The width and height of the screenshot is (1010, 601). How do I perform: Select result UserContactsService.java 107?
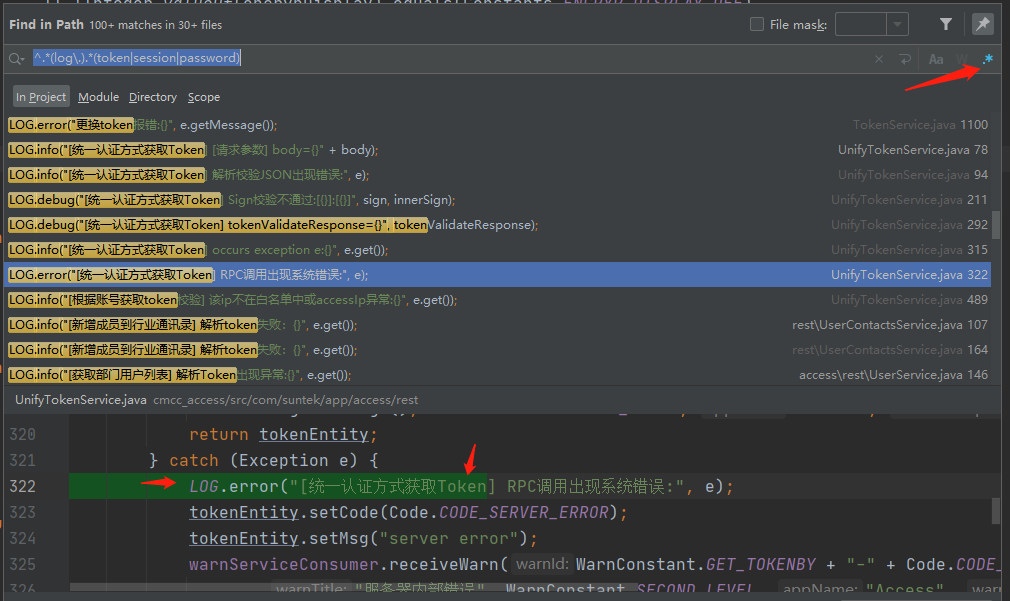(x=497, y=325)
